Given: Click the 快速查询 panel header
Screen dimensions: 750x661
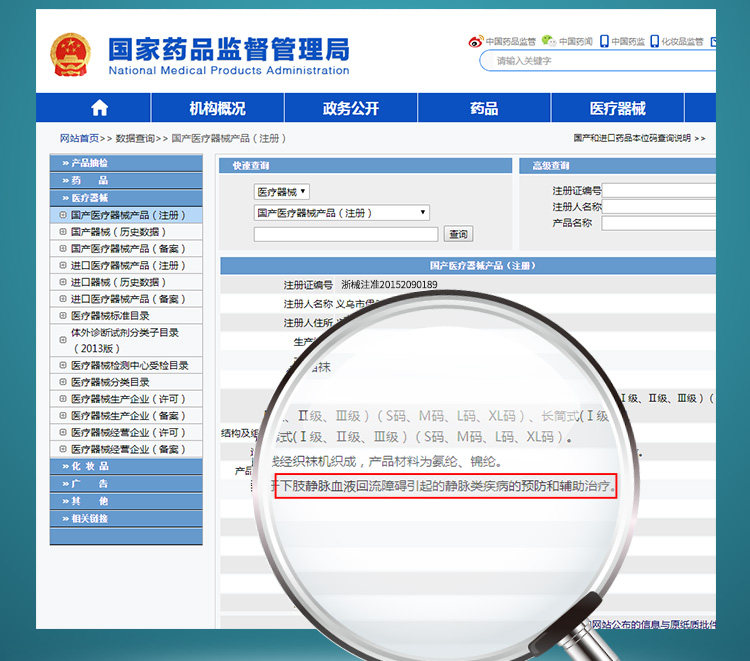Looking at the screenshot, I should [x=365, y=165].
